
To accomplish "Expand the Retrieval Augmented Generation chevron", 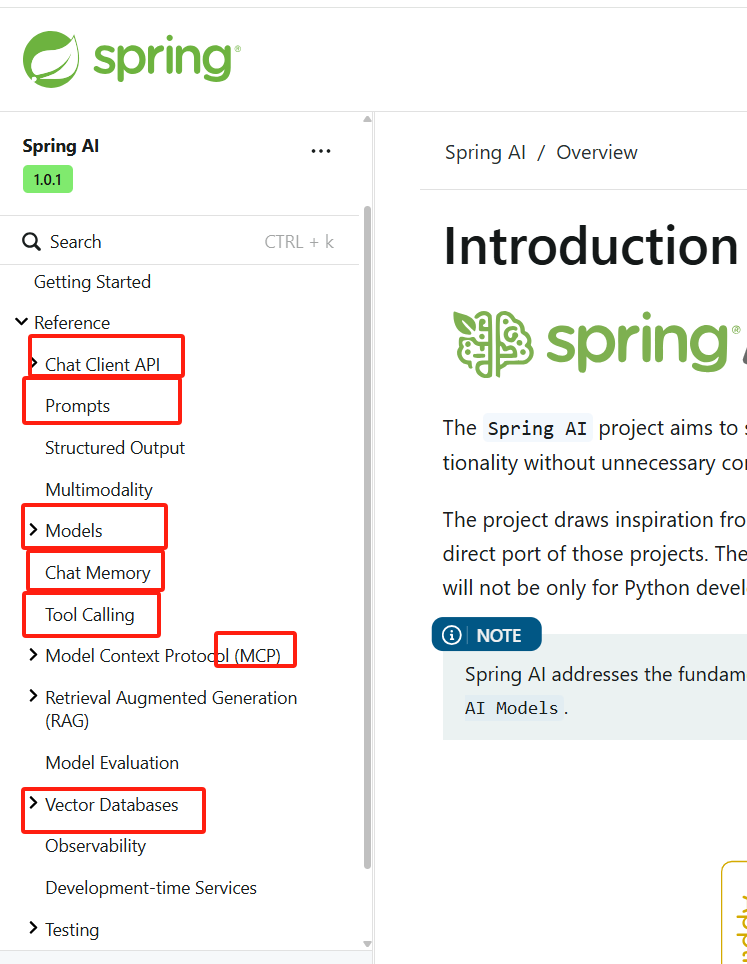I will pos(34,696).
